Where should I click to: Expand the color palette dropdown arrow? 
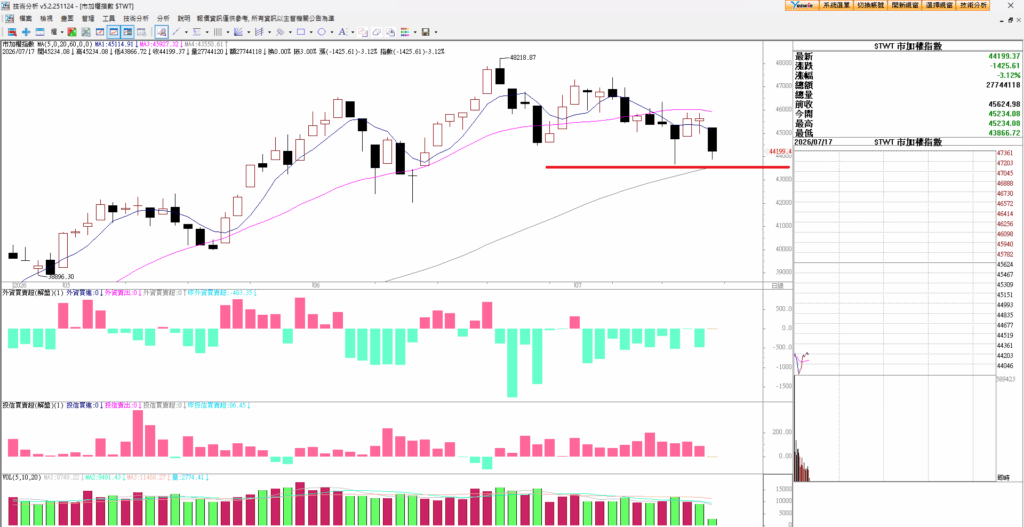coord(415,32)
